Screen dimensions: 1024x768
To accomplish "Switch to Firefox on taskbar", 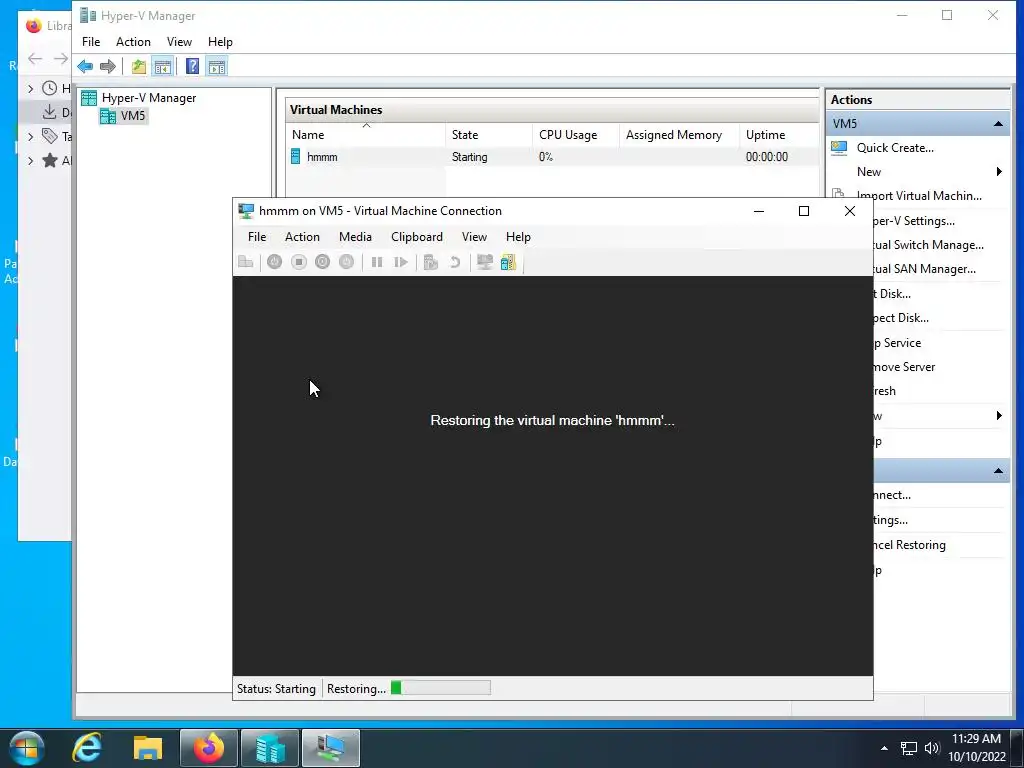I will tap(209, 748).
